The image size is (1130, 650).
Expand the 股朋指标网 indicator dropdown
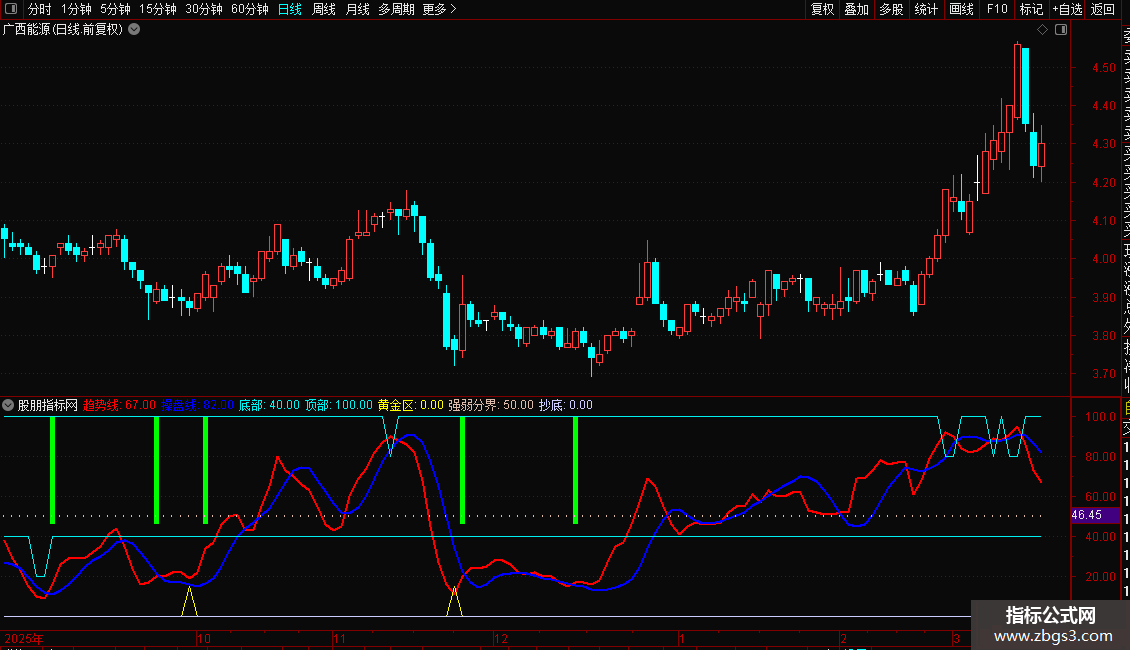click(8, 405)
